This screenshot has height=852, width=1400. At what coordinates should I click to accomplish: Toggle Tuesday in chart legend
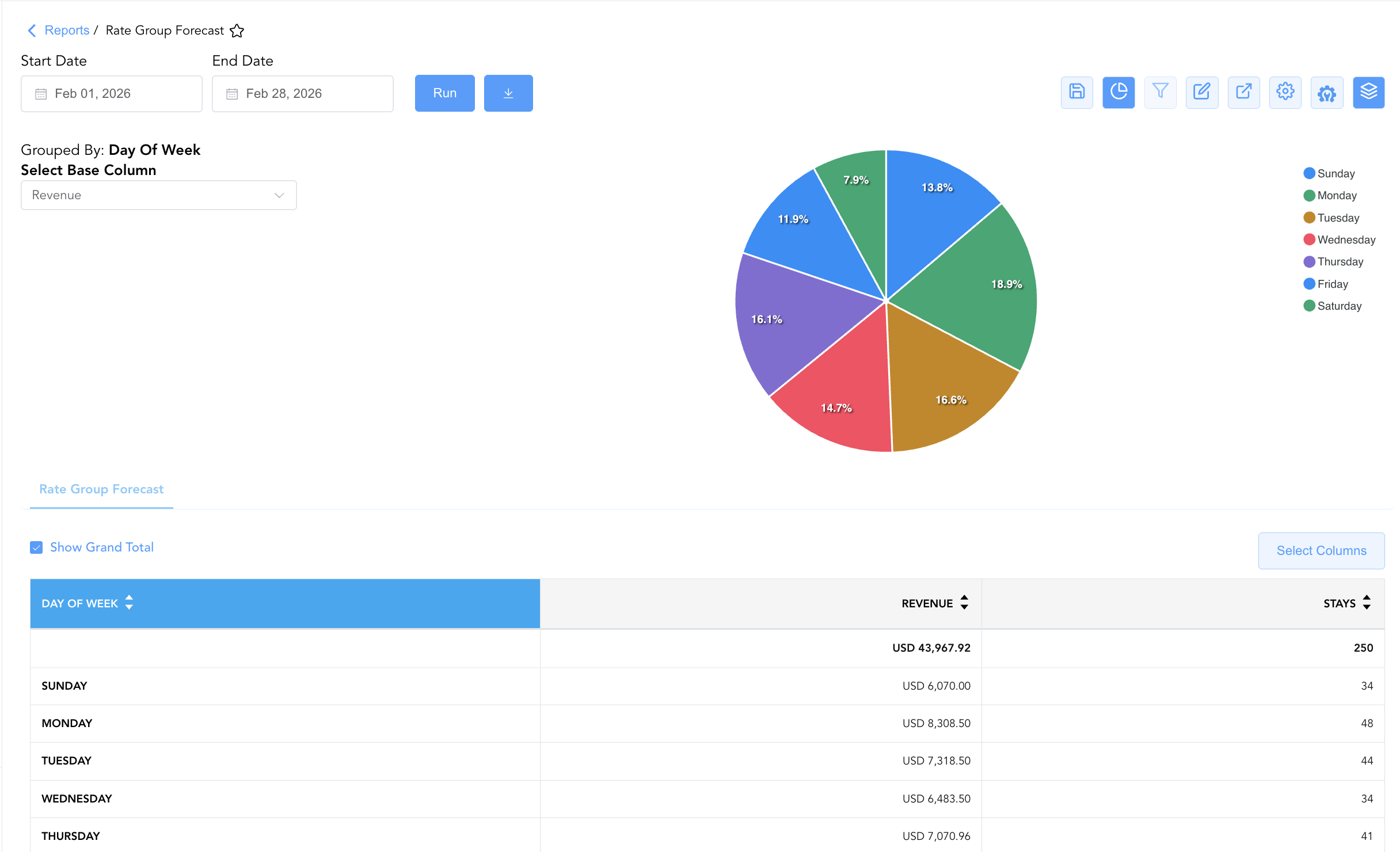point(1331,218)
